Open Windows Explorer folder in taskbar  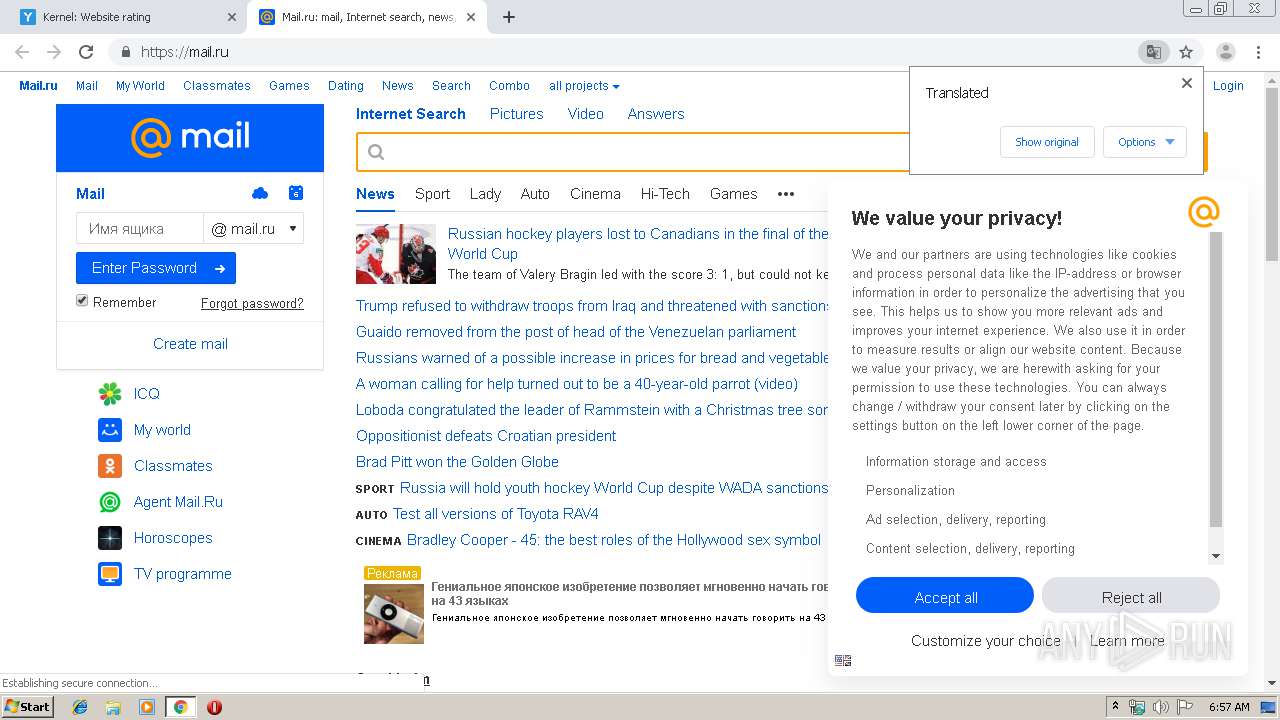coord(113,707)
